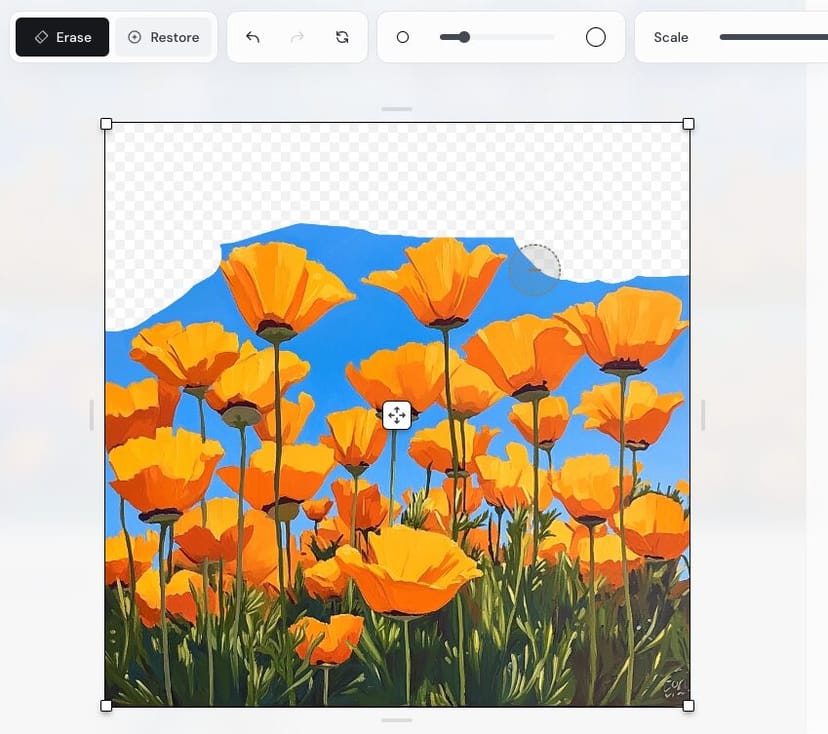The height and width of the screenshot is (734, 828).
Task: Click the small brush size circle icon
Action: [x=403, y=37]
